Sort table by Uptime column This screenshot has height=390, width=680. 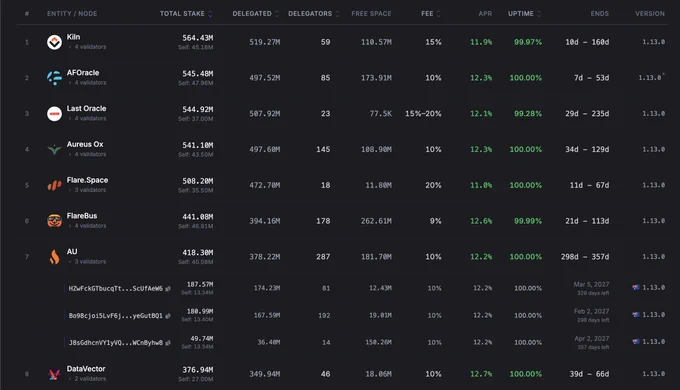(x=525, y=13)
